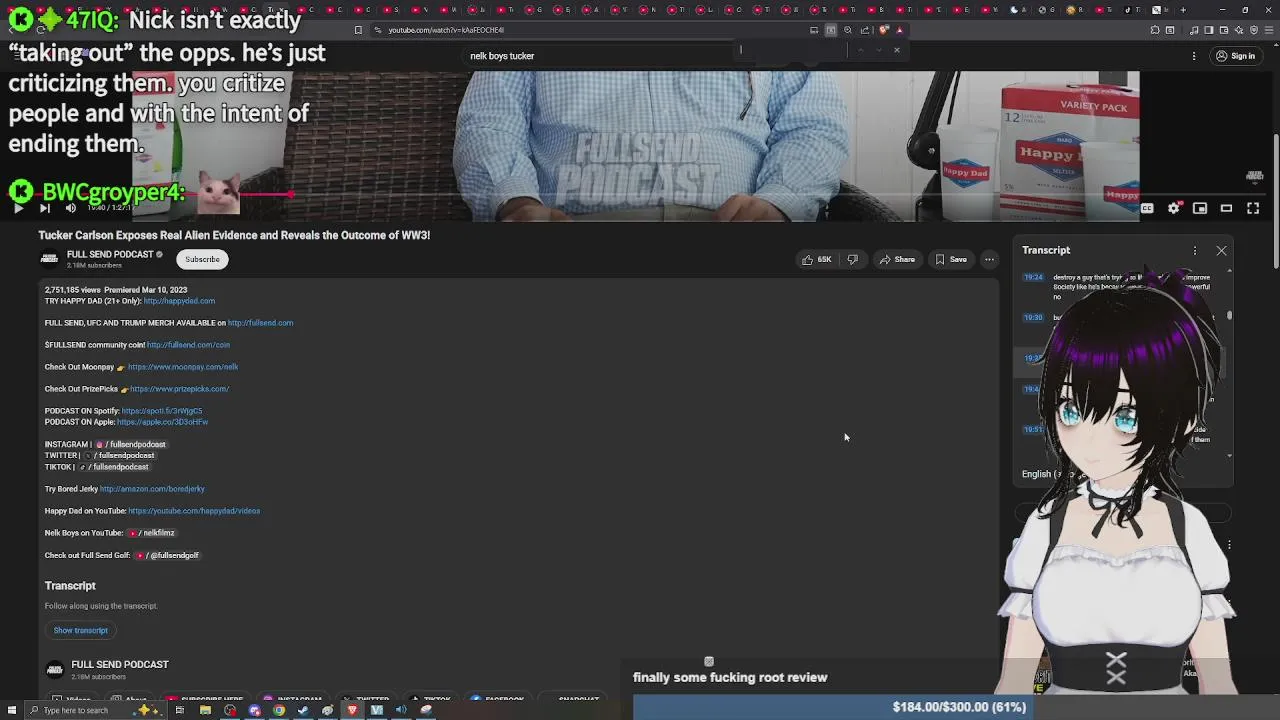Open the Instagram fullsendpodcast link
This screenshot has height=720, width=1280.
coord(131,445)
